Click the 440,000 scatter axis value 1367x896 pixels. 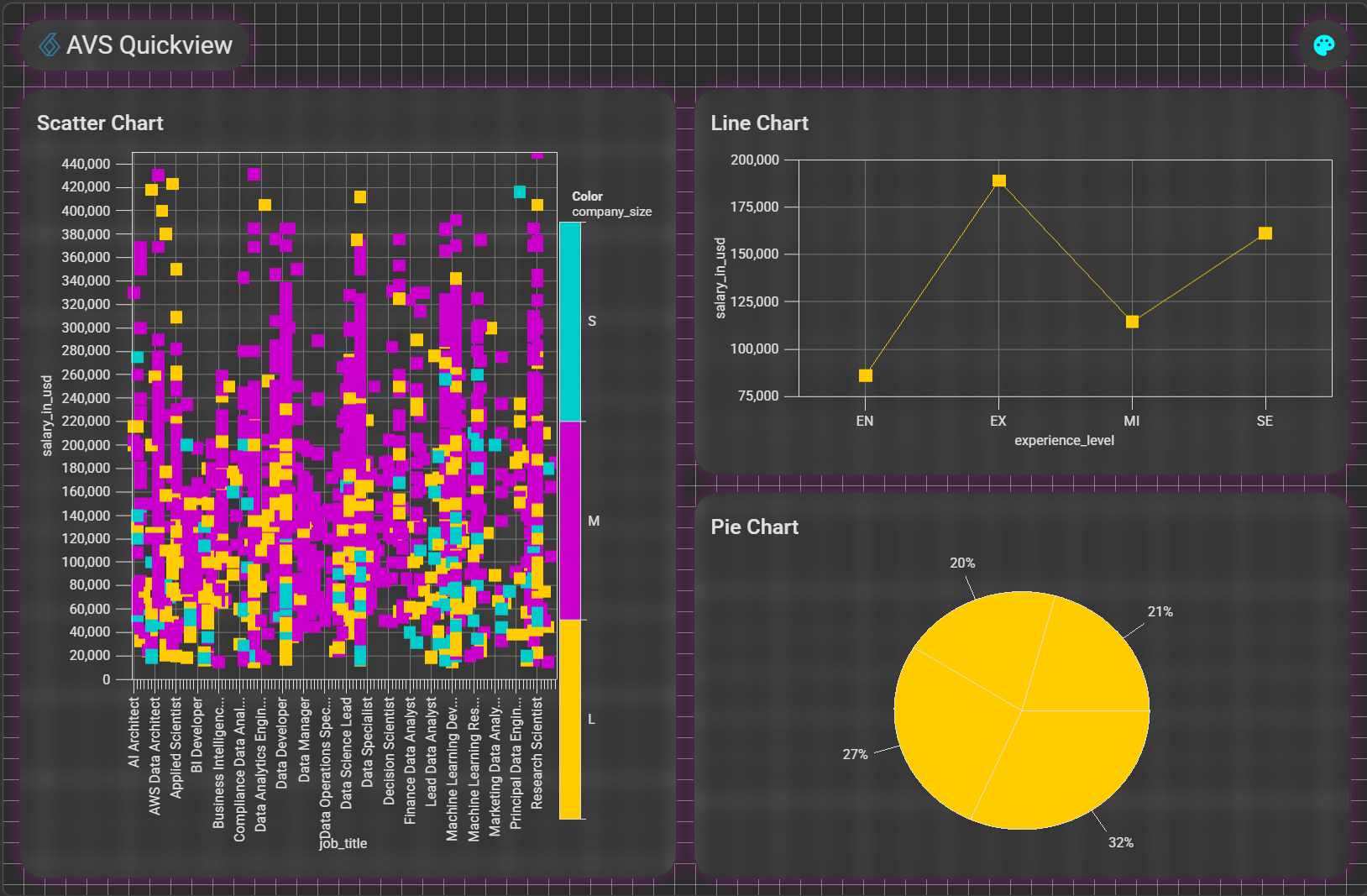pos(86,164)
